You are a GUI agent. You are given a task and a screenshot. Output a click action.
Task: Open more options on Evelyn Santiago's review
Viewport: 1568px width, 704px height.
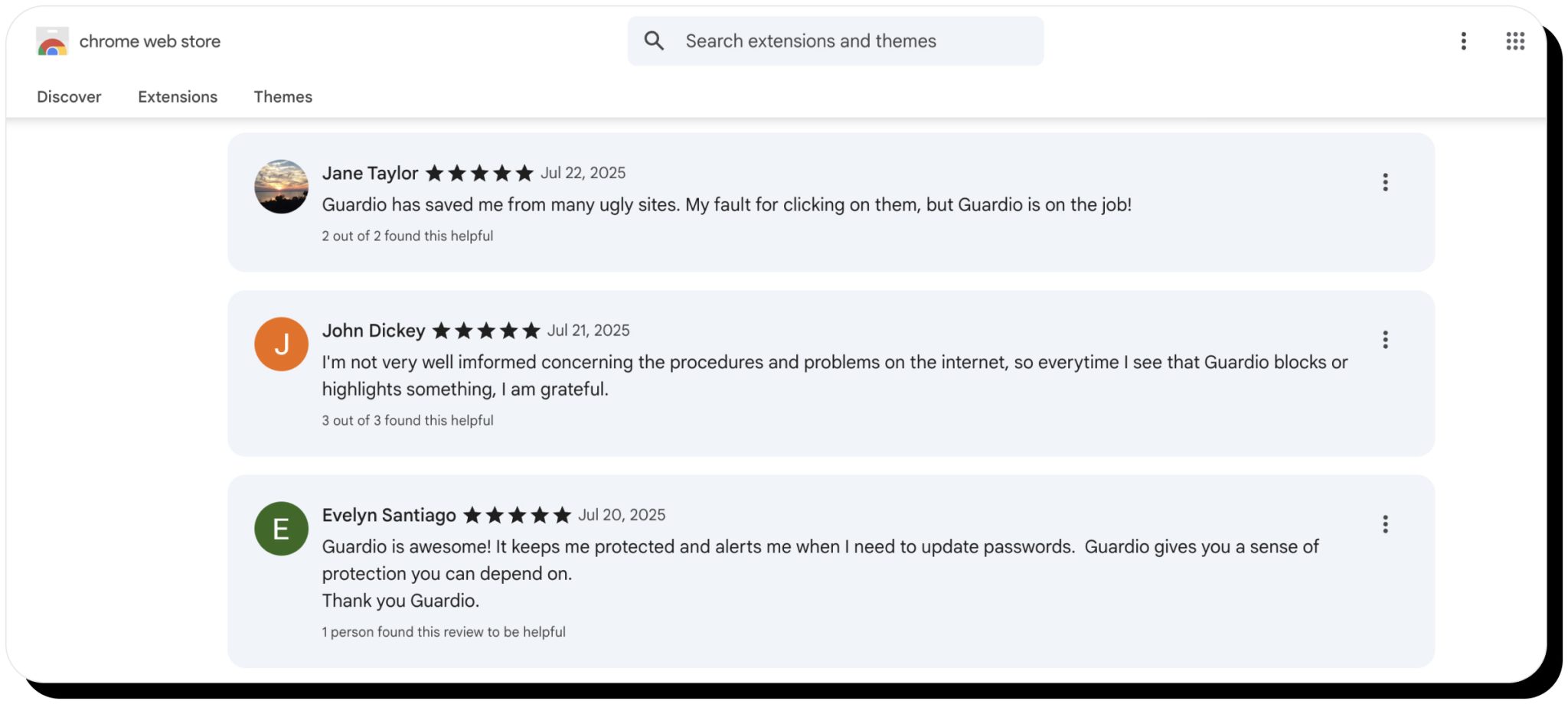(x=1385, y=524)
